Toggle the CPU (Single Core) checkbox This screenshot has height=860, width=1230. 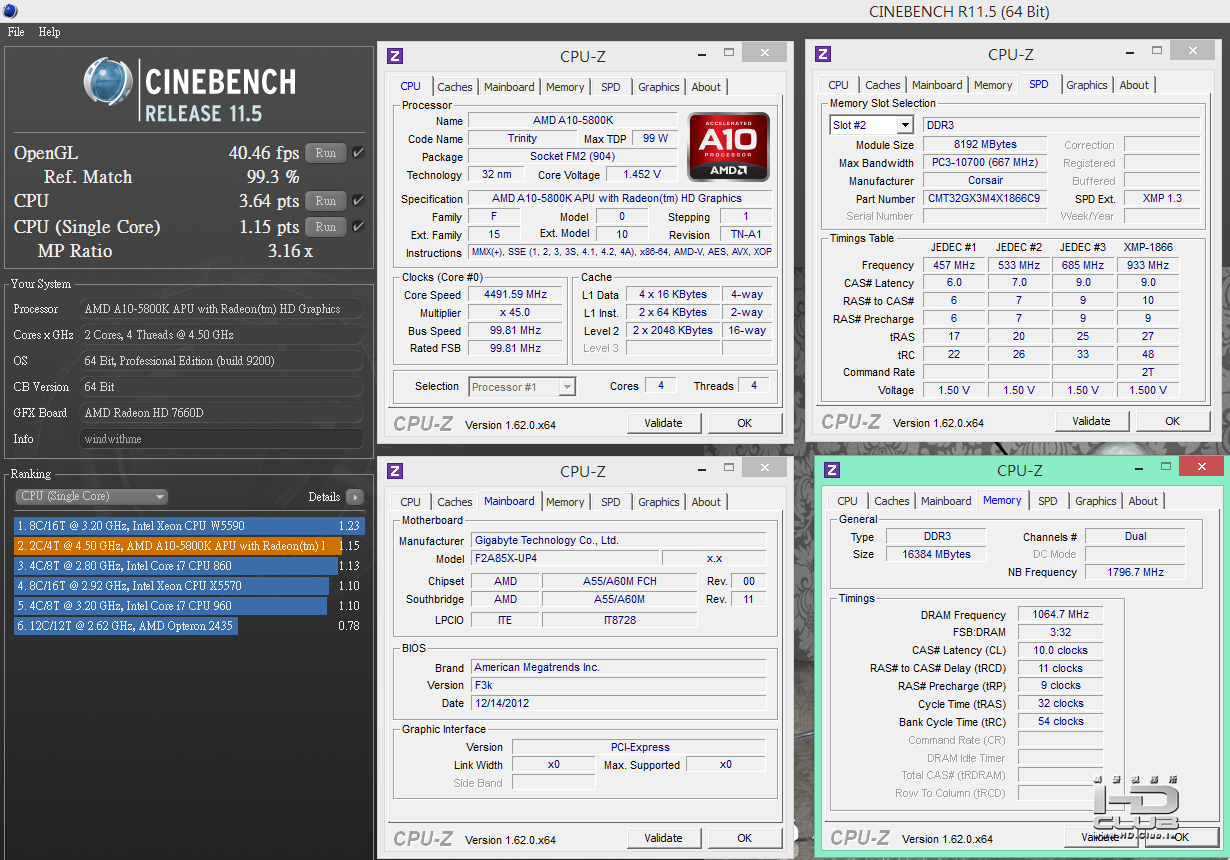click(x=358, y=227)
